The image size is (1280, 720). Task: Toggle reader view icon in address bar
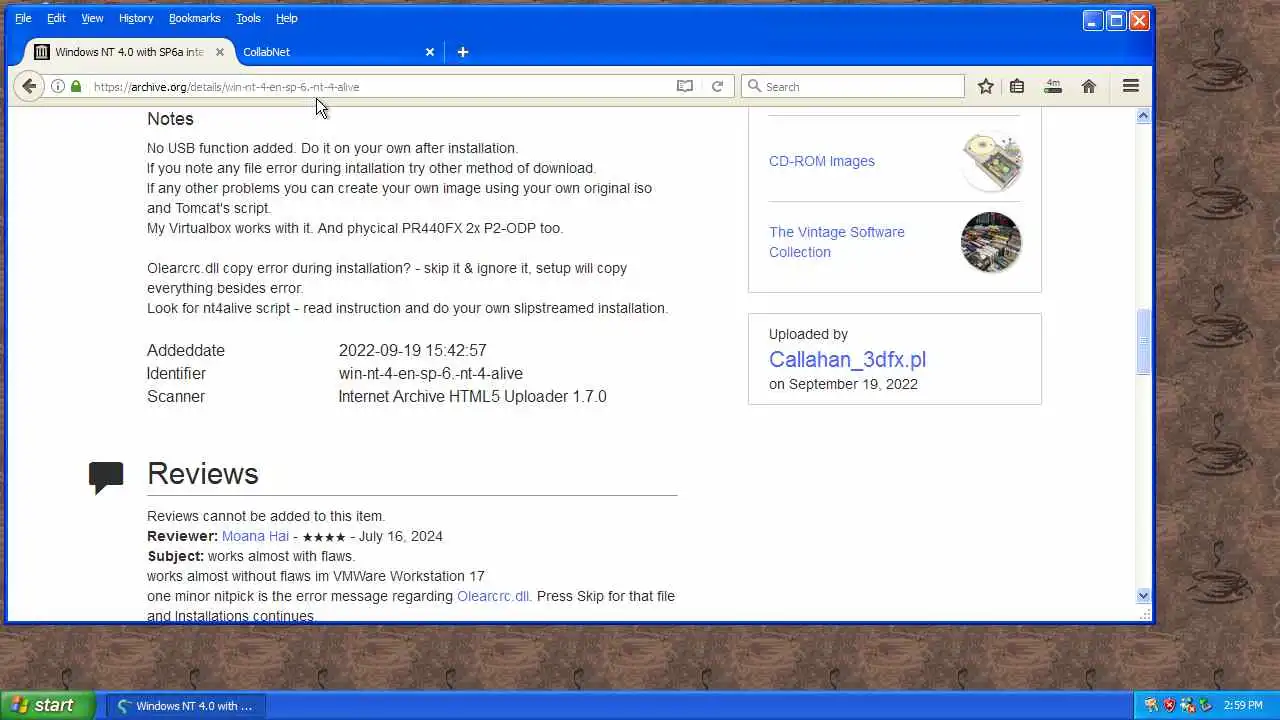(x=685, y=86)
